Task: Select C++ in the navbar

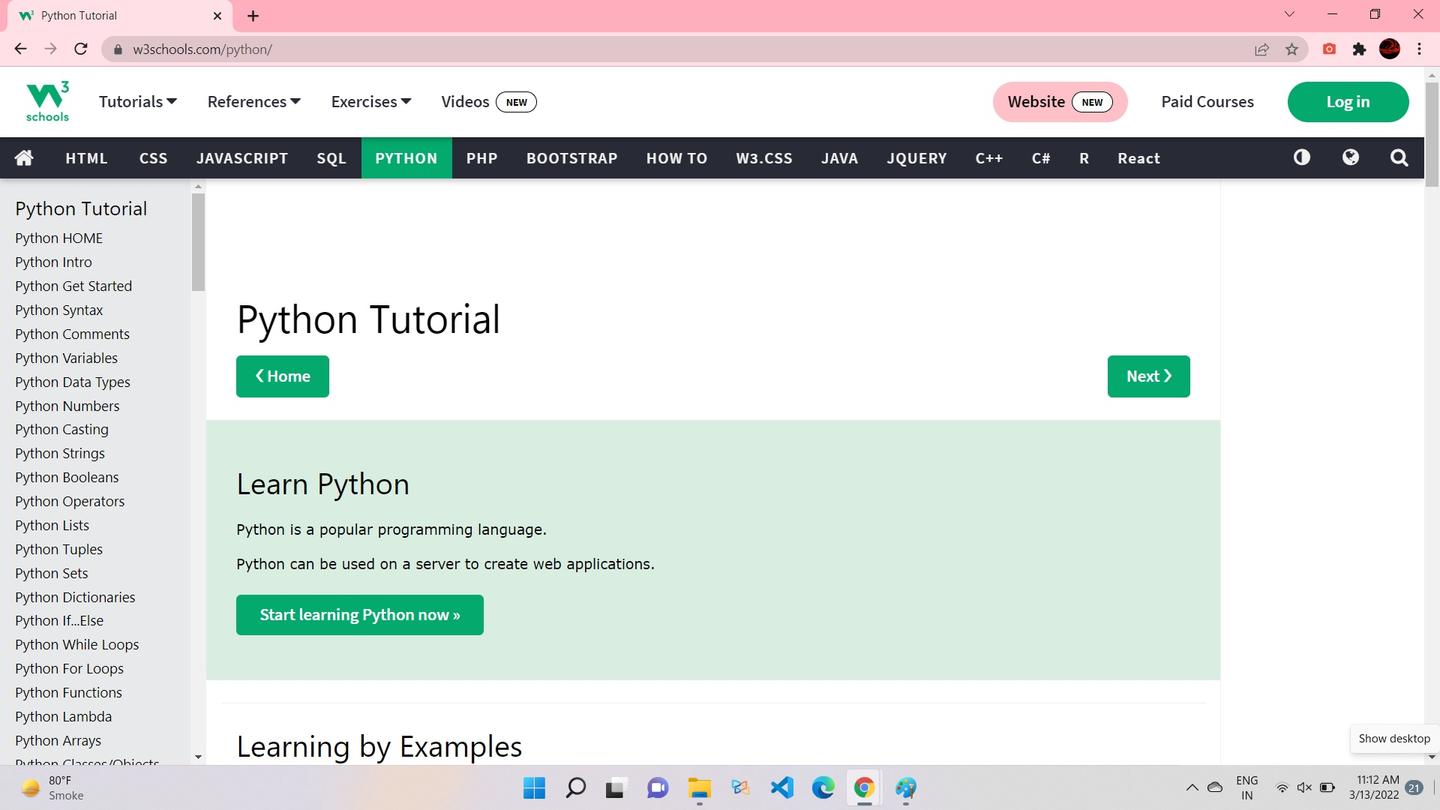Action: pyautogui.click(x=989, y=158)
